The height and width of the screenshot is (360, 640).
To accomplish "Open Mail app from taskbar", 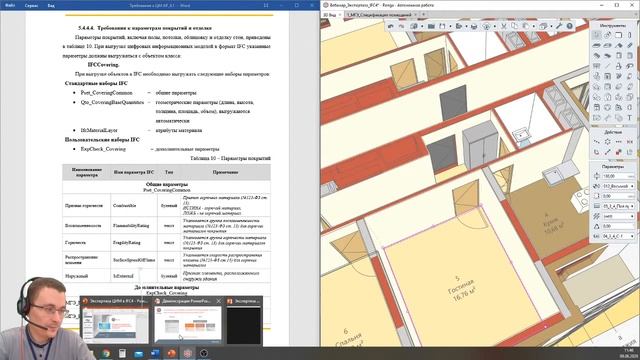I will pyautogui.click(x=138, y=353).
